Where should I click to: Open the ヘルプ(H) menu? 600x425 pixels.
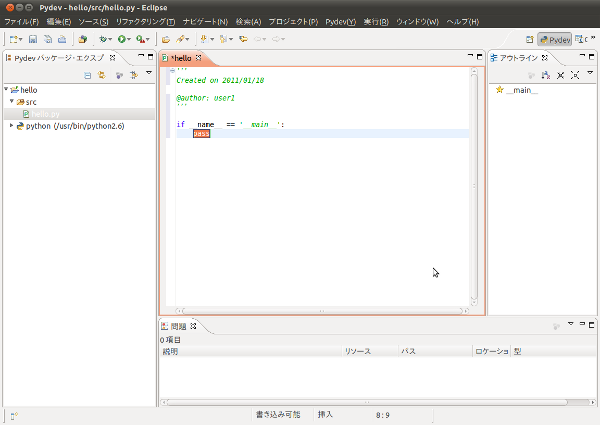(x=463, y=22)
